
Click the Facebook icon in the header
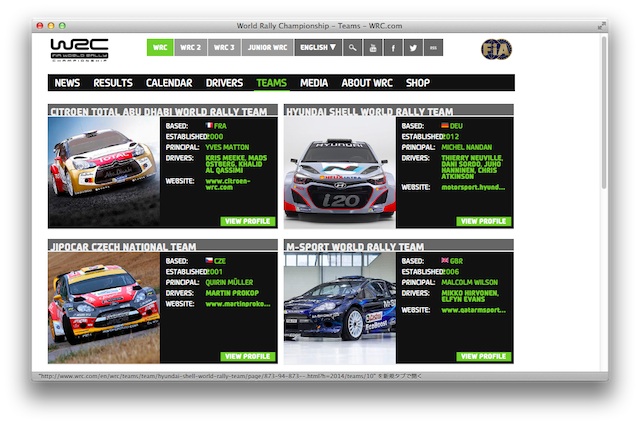(393, 47)
